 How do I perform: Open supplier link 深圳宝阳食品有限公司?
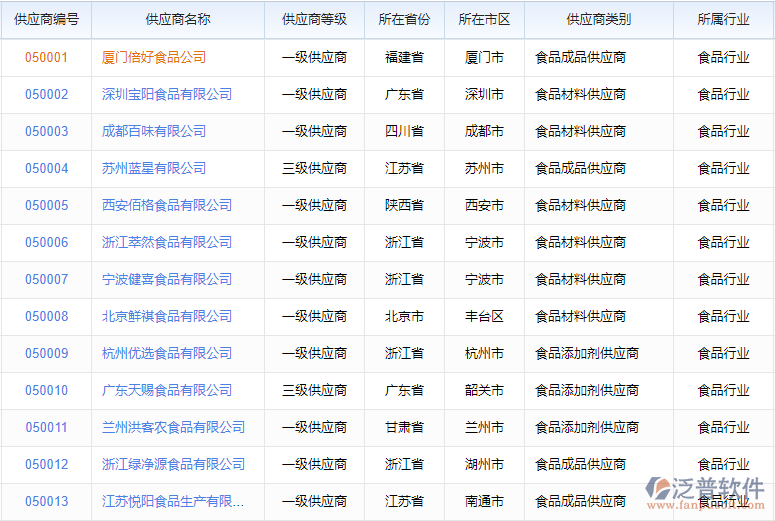click(167, 94)
